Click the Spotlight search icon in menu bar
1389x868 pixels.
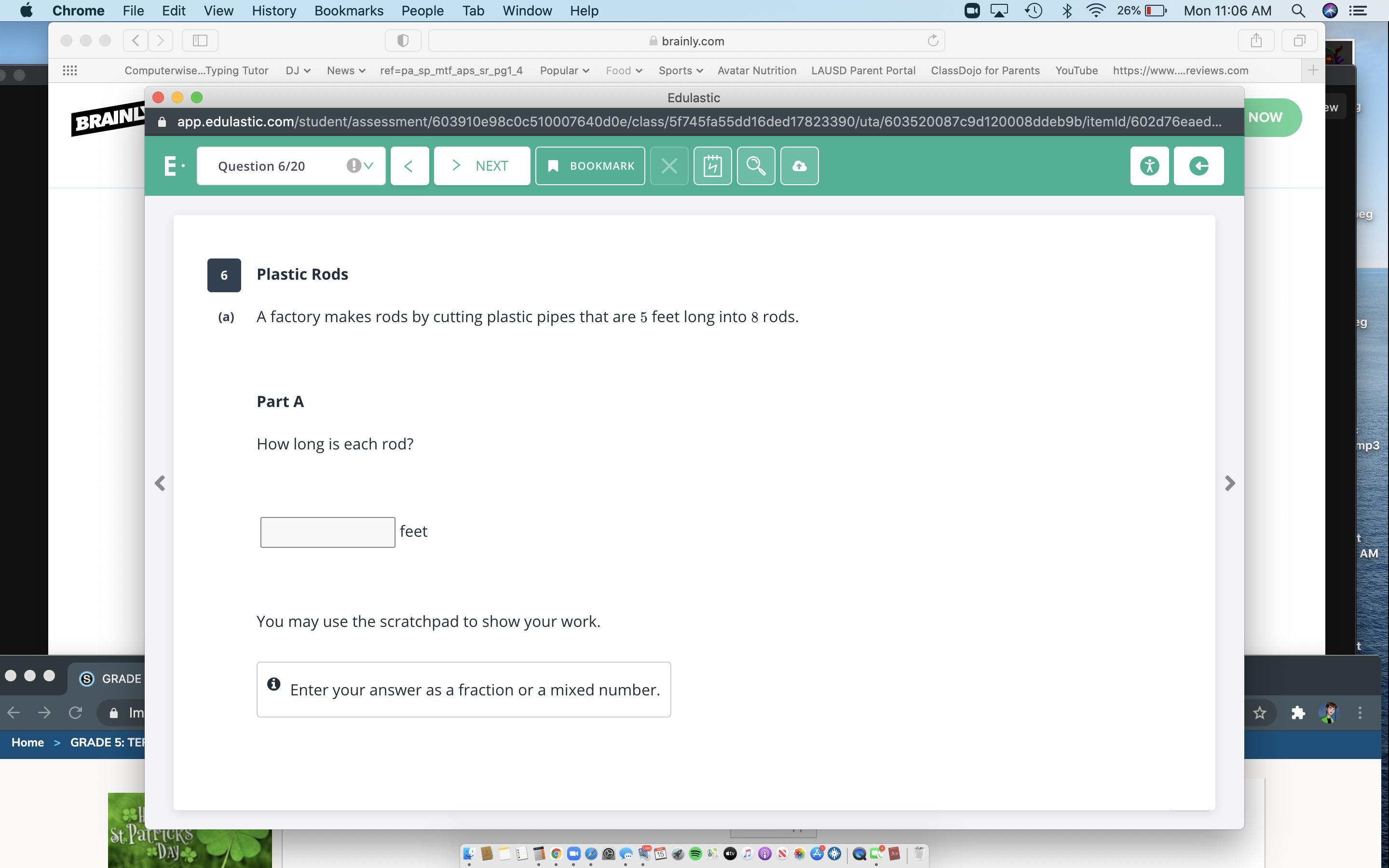[x=1298, y=11]
